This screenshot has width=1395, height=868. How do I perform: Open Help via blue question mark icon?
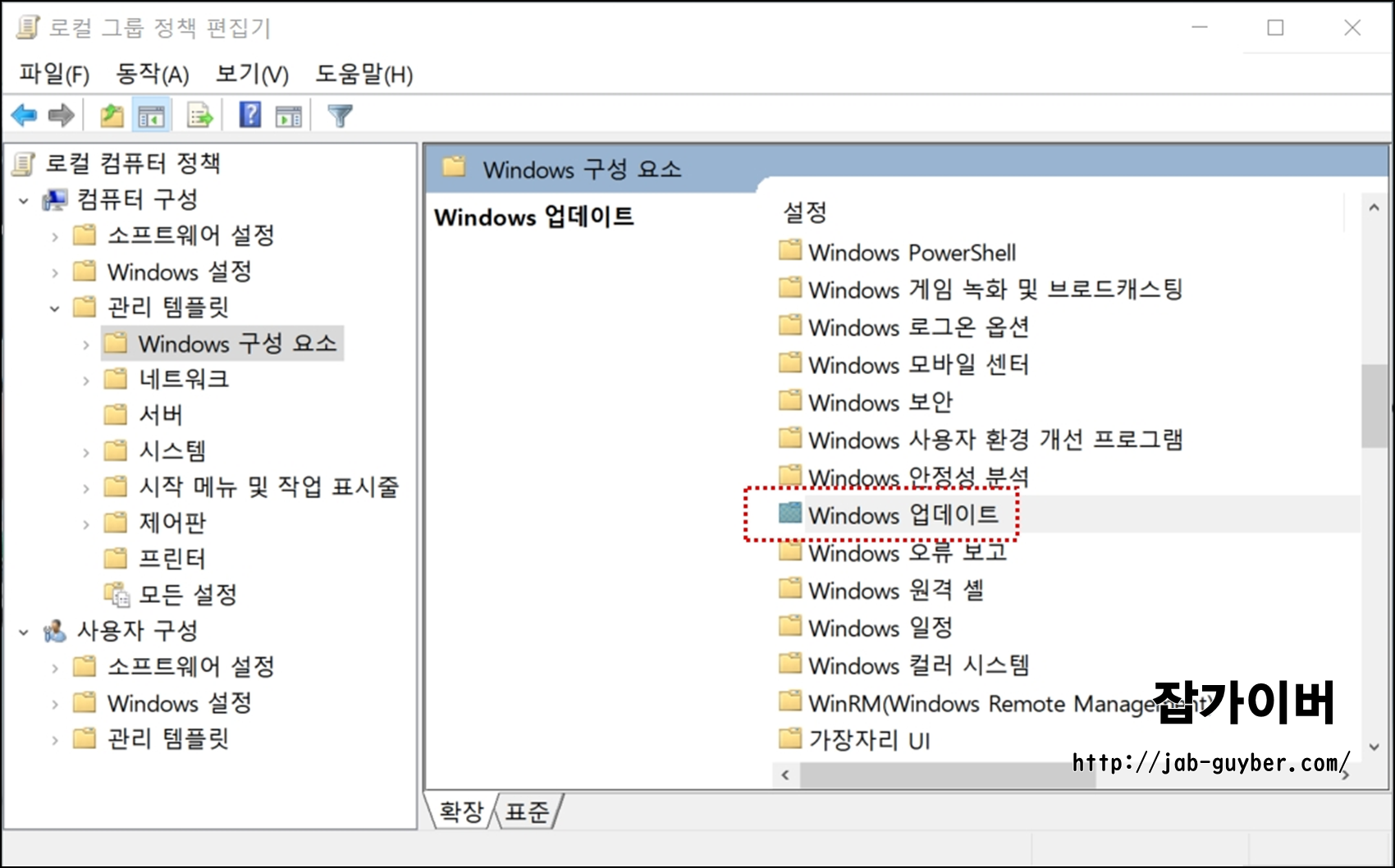250,115
